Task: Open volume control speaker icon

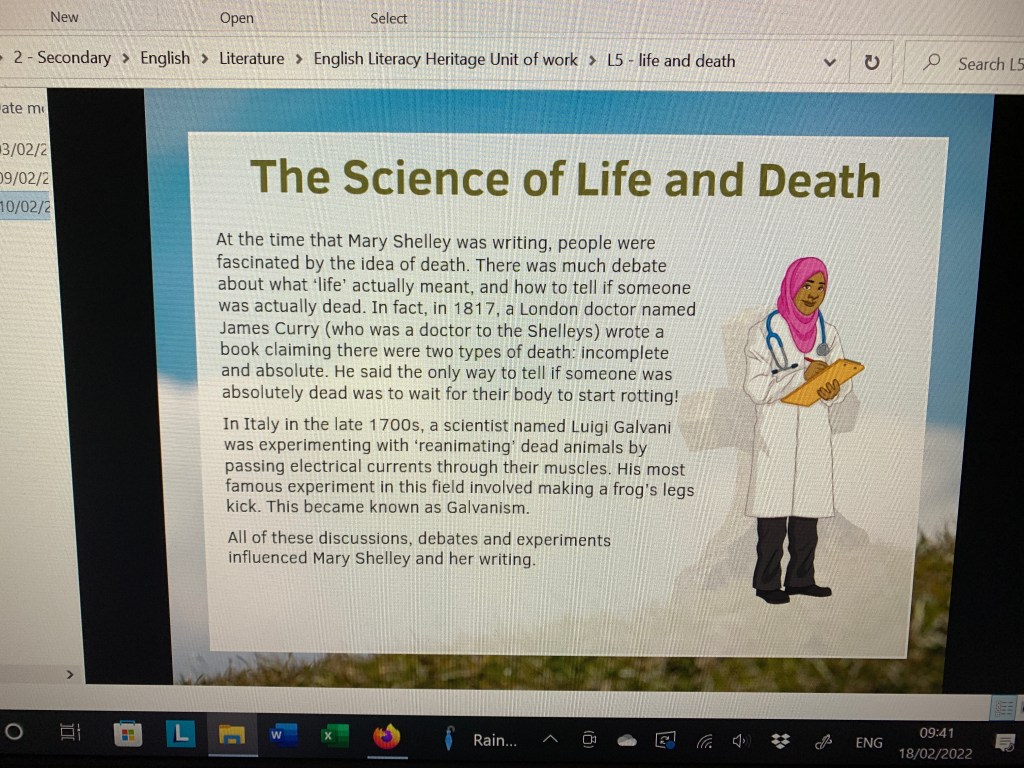Action: pos(741,741)
